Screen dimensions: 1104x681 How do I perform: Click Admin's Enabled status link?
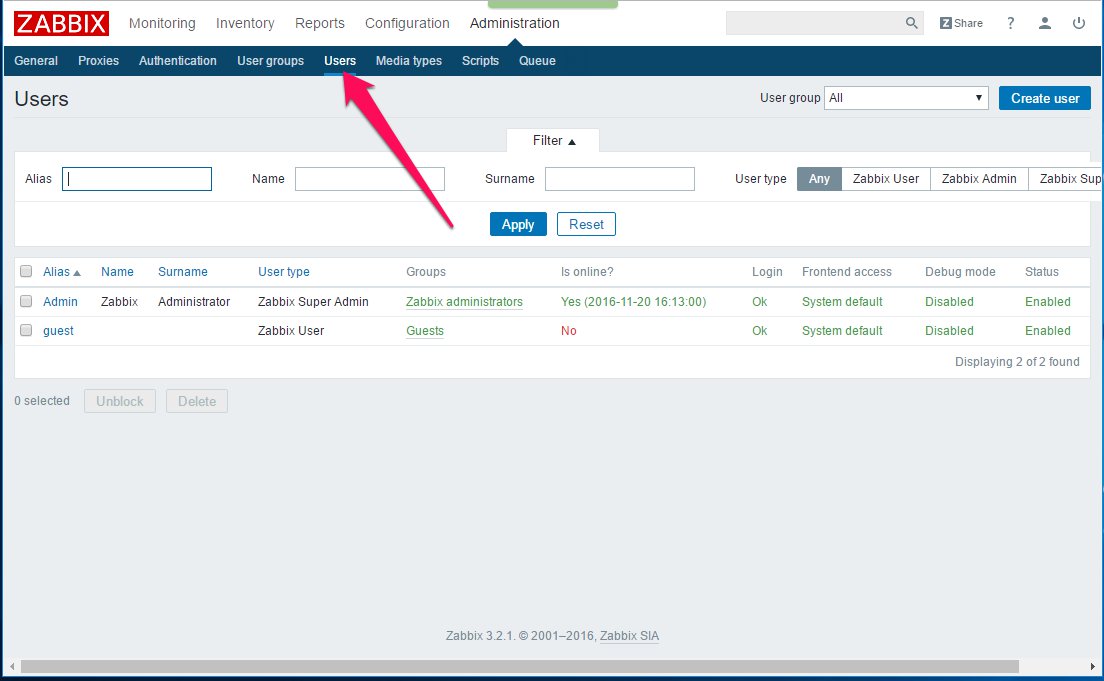click(x=1048, y=301)
